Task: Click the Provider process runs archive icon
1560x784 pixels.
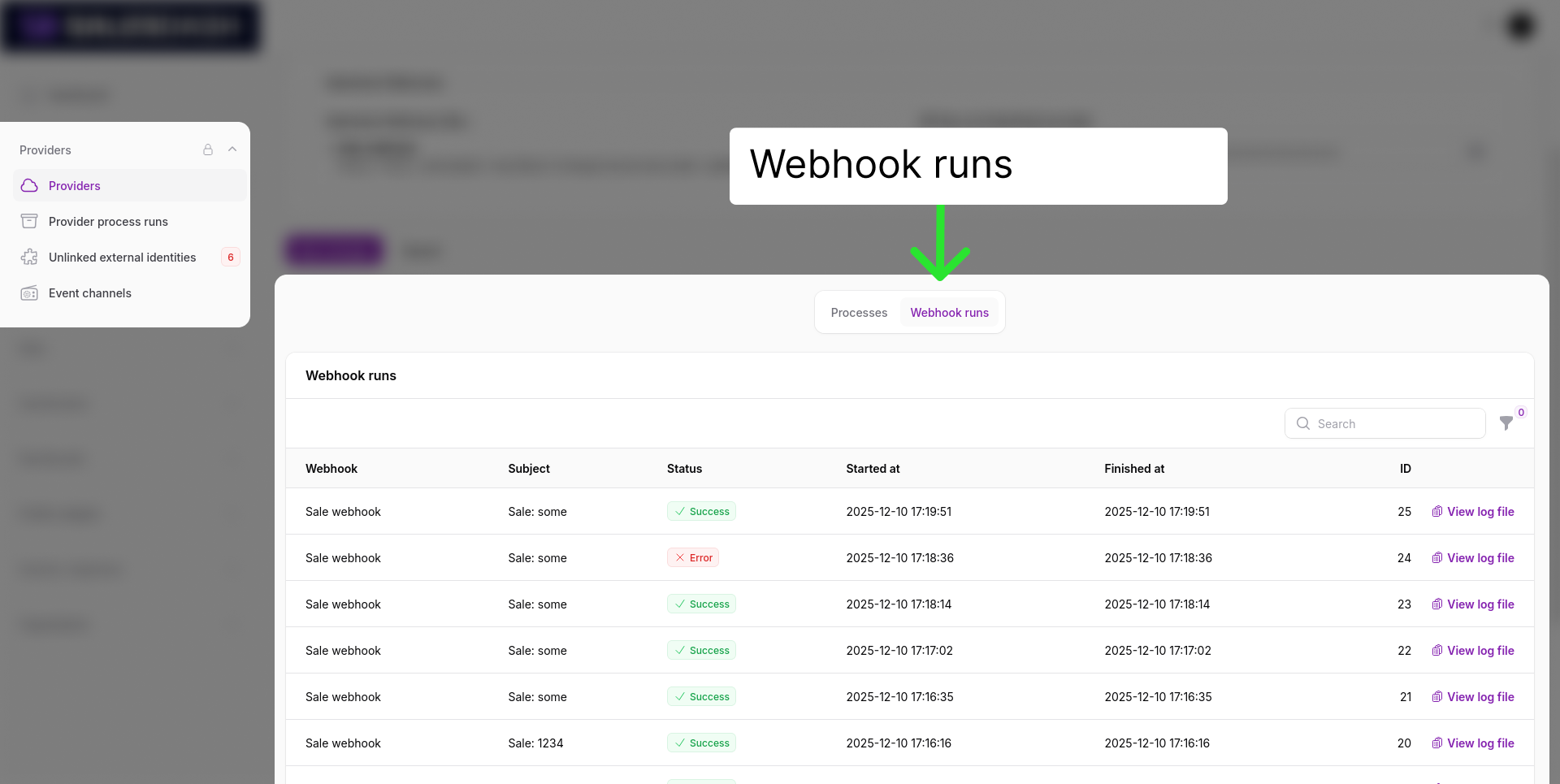Action: point(29,222)
